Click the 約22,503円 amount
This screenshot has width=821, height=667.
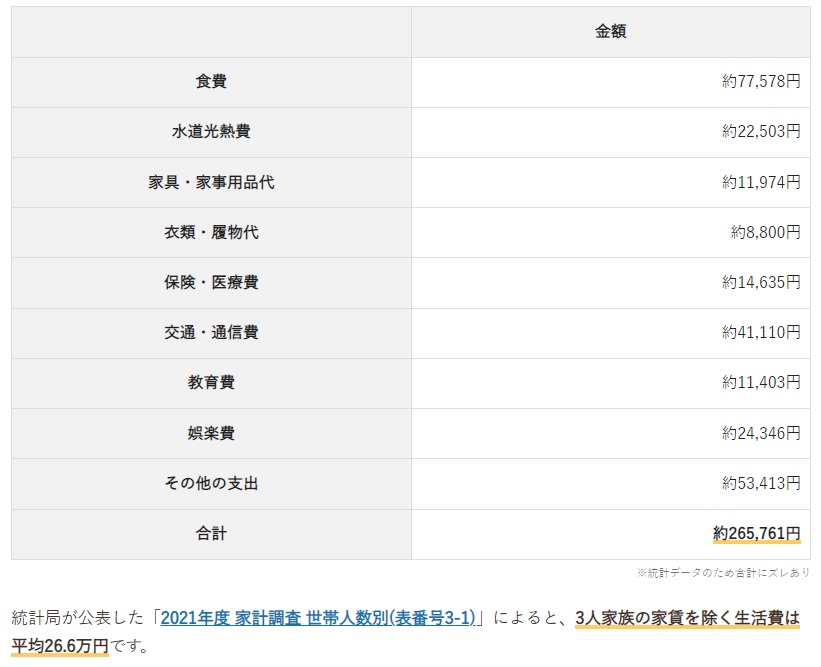[761, 132]
